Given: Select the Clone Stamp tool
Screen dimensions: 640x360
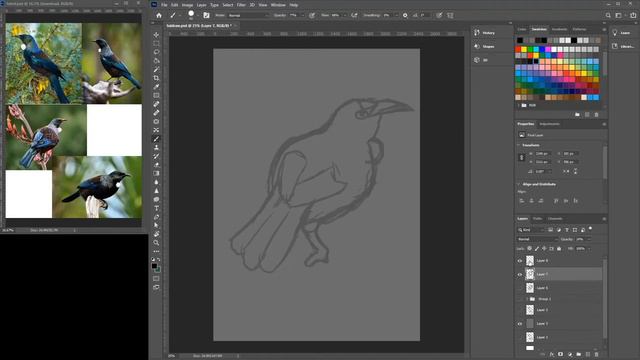Looking at the screenshot, I should click(156, 147).
